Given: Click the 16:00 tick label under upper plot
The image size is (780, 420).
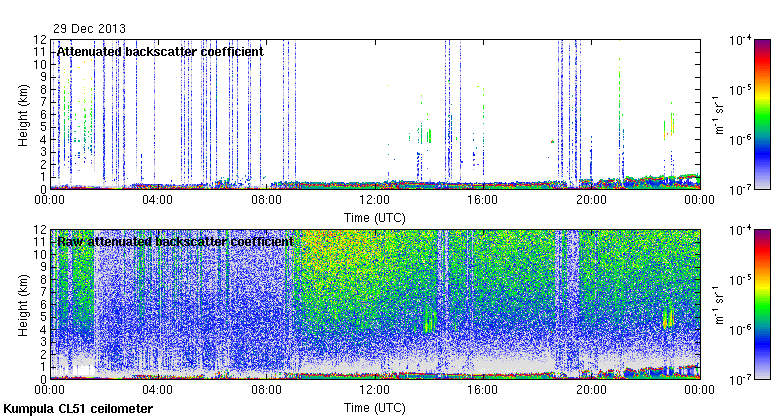Looking at the screenshot, I should coord(483,200).
